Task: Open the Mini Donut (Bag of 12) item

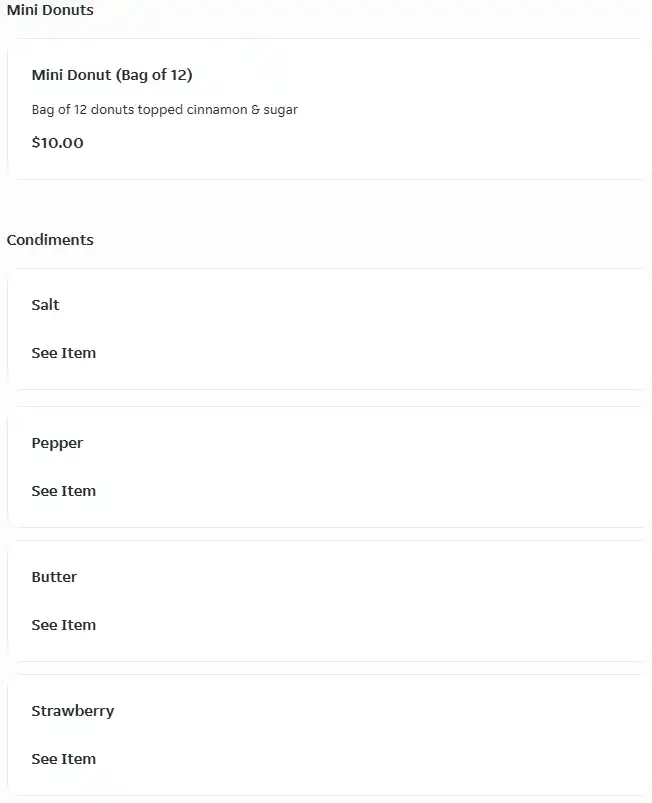Action: [112, 74]
